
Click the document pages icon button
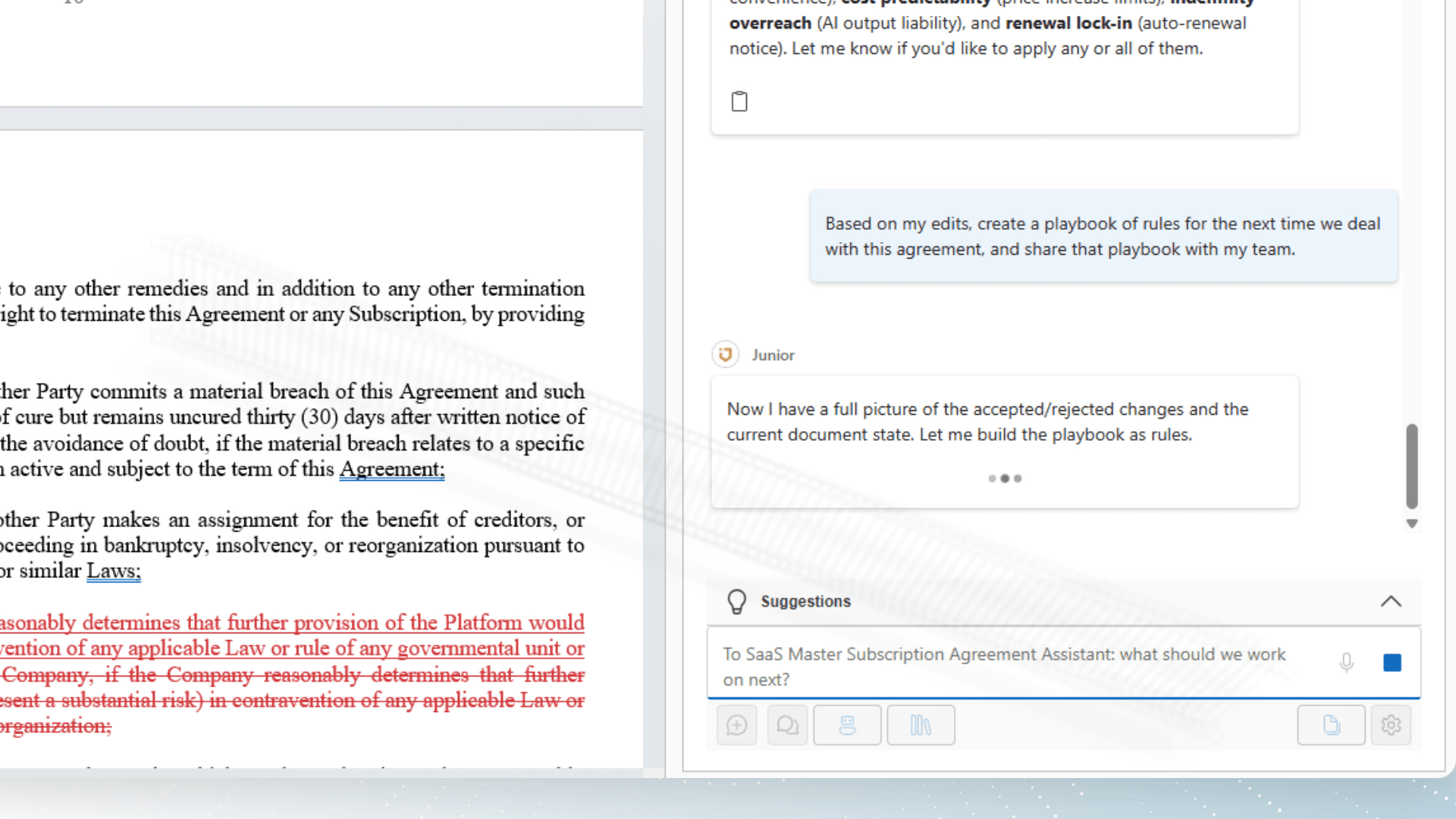[x=1331, y=726]
